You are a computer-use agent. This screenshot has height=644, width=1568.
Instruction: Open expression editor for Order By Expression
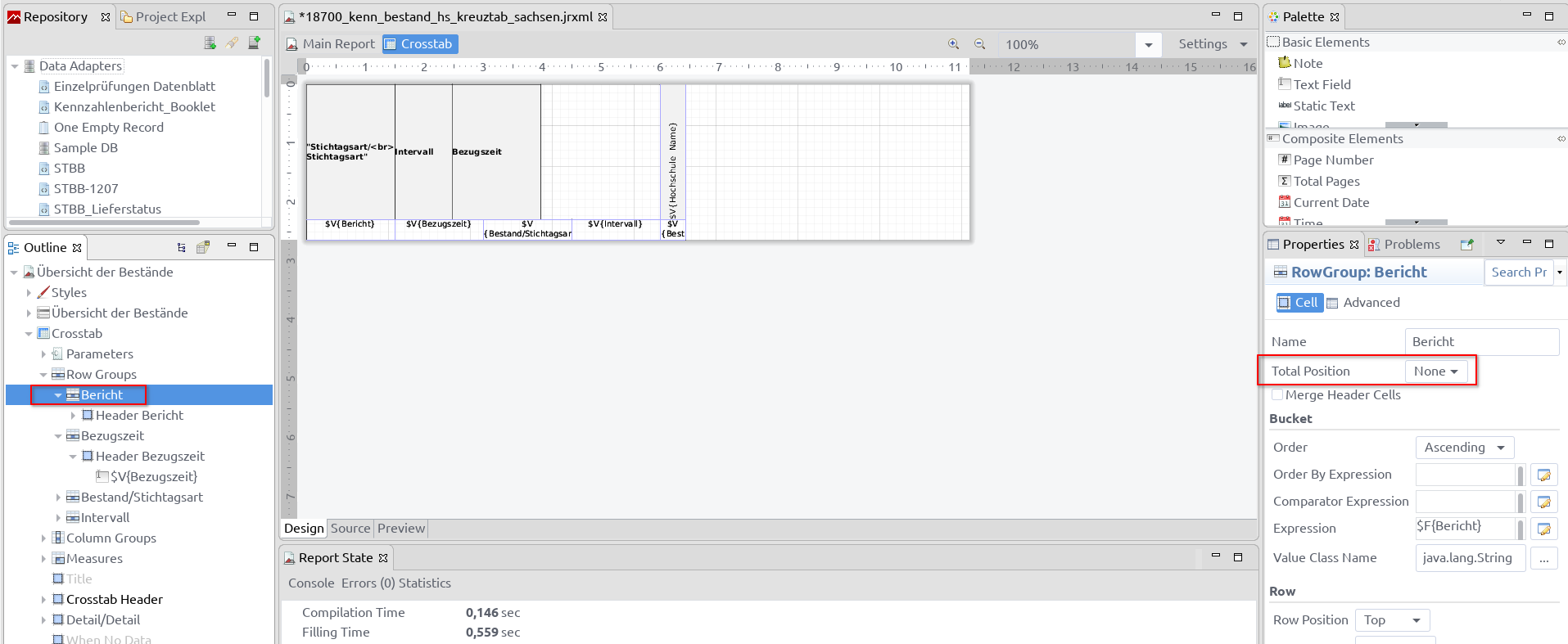tap(1543, 475)
